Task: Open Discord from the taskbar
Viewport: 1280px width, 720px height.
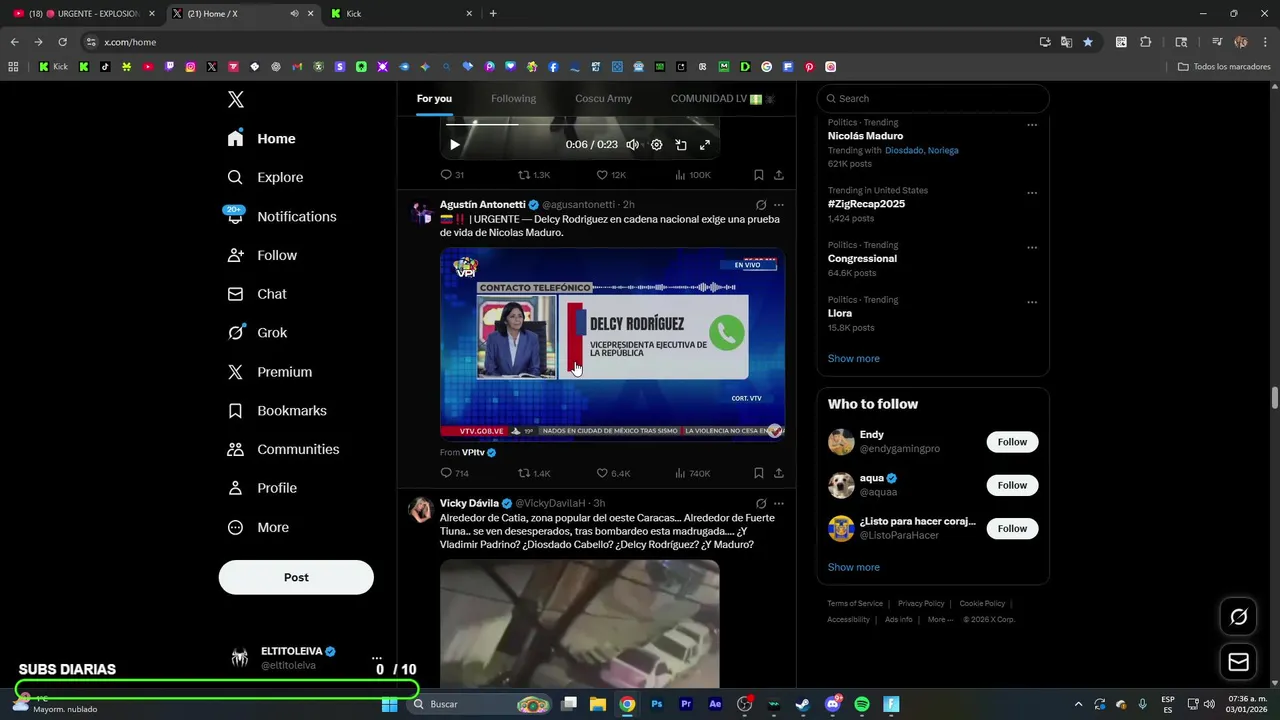Action: coord(833,704)
